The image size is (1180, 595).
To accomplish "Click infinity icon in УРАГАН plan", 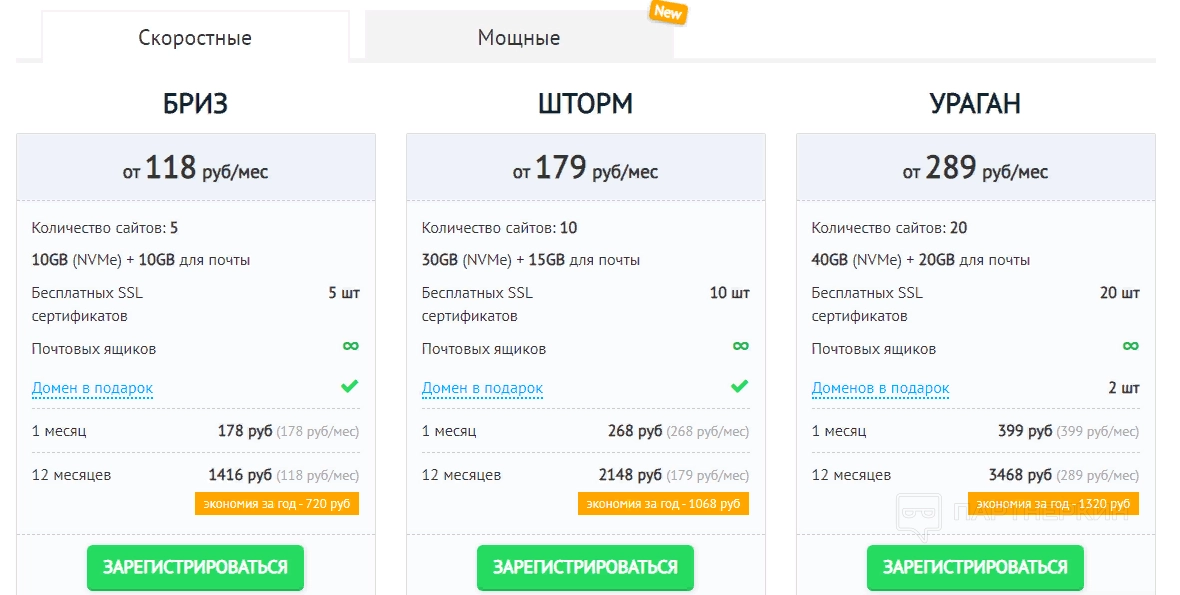I will 1130,346.
